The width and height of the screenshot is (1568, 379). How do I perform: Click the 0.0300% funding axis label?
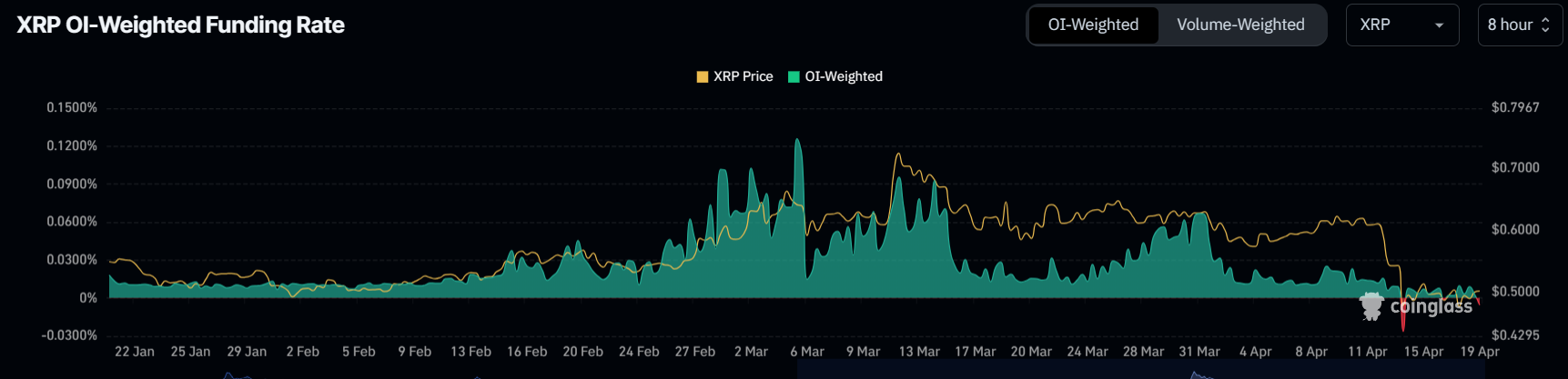tap(72, 259)
